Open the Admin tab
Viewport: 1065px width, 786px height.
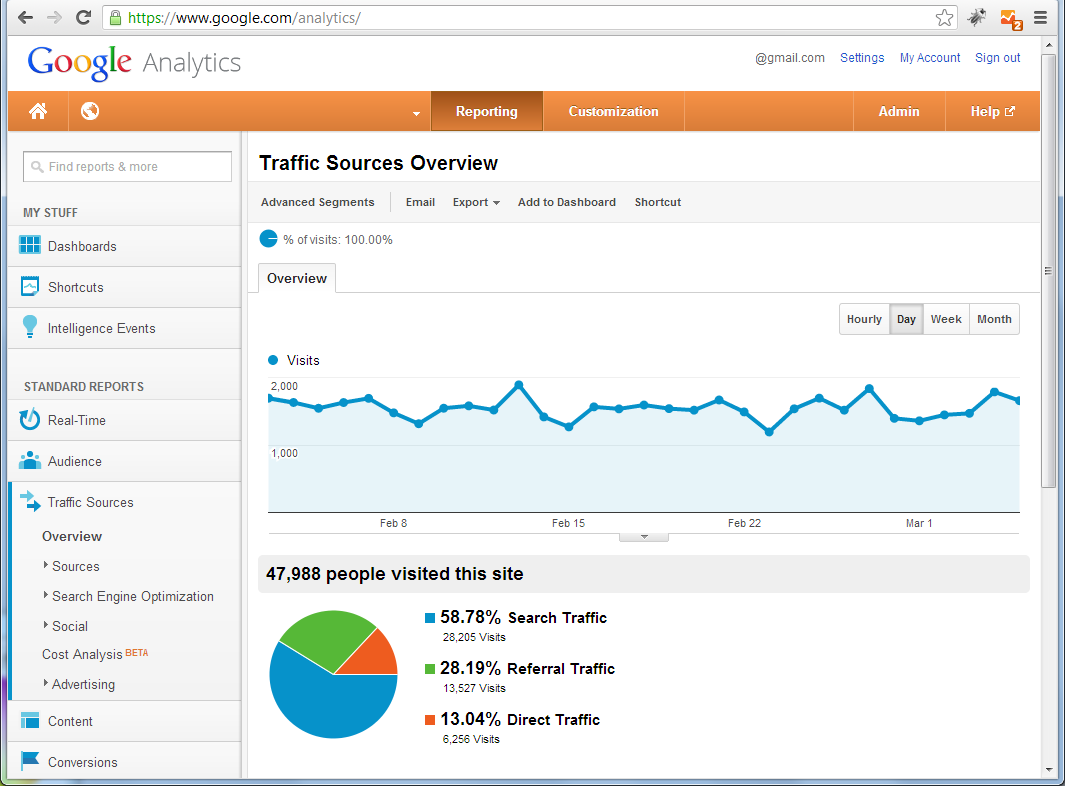tap(899, 111)
